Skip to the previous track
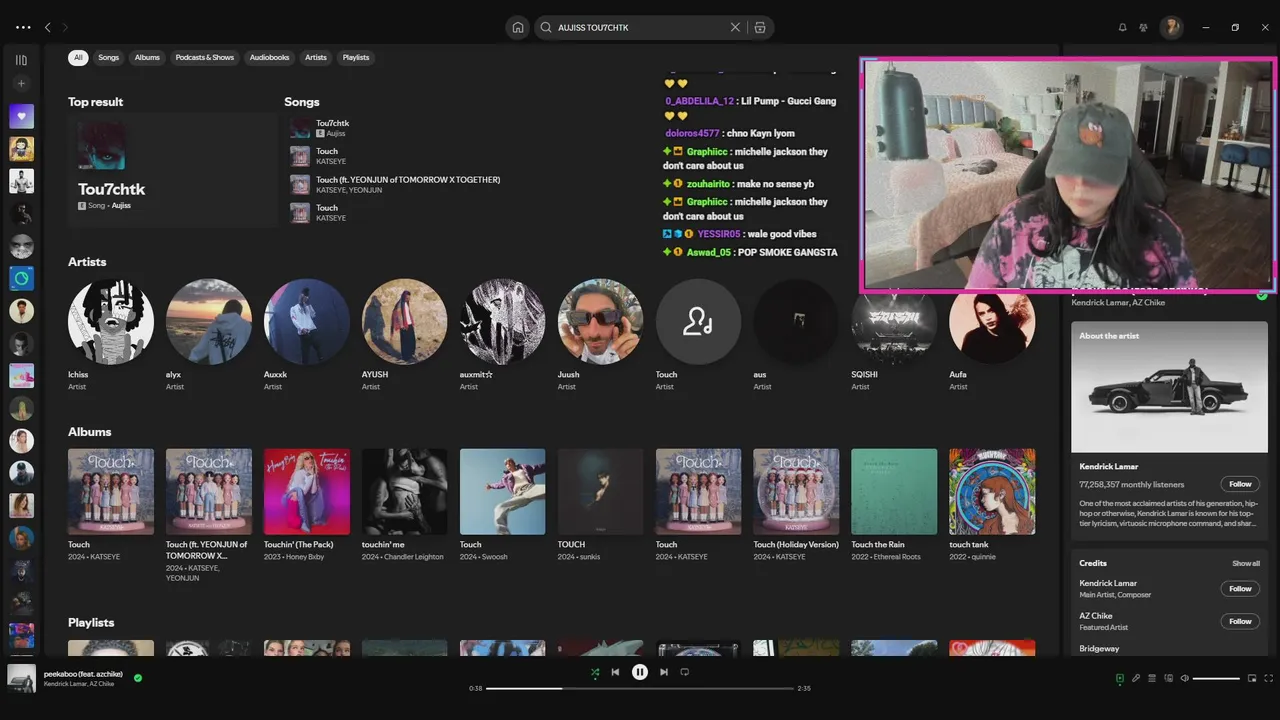 click(616, 672)
